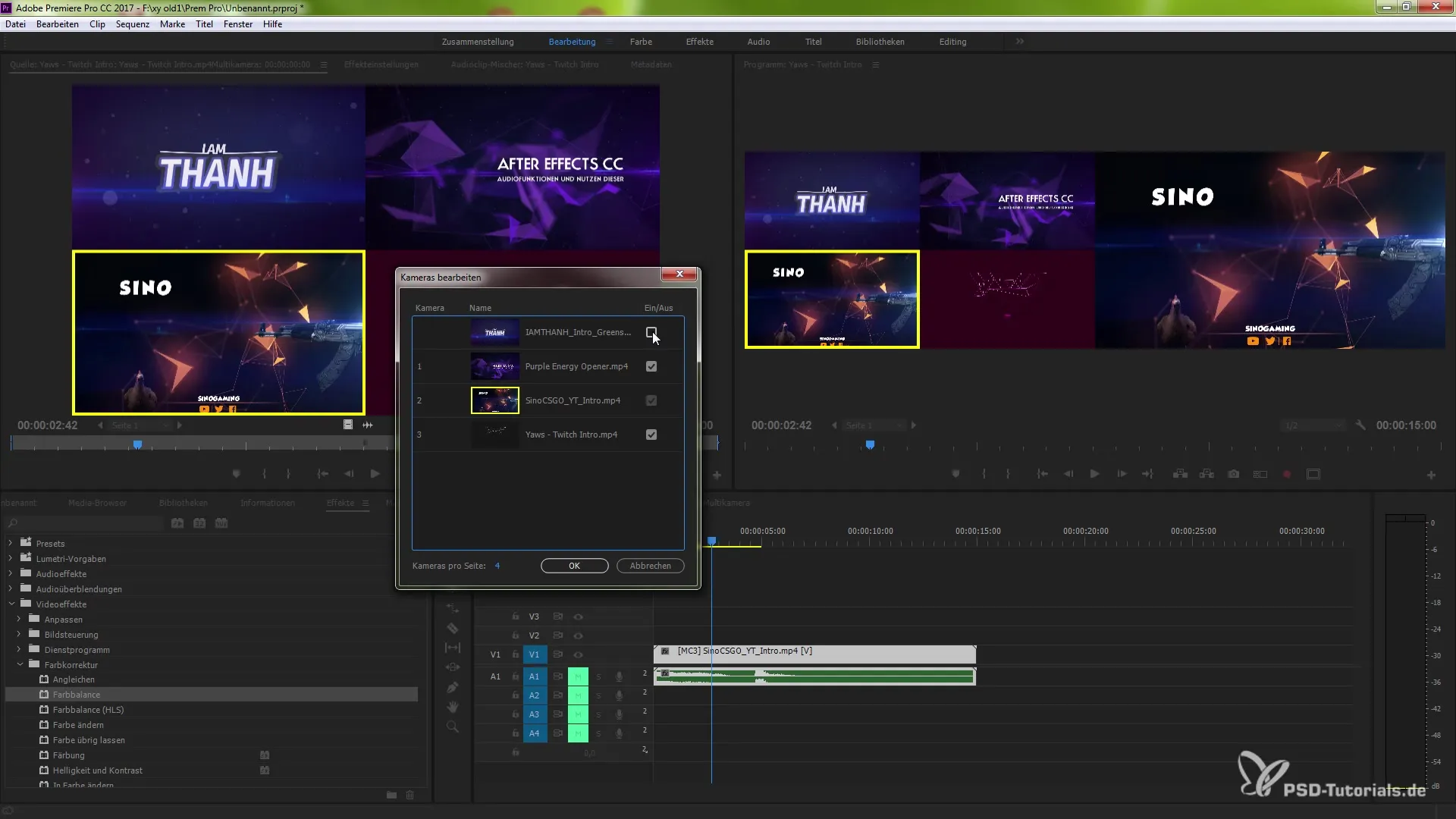1456x819 pixels.
Task: Close the Kameras bearbeiten dialog
Action: [679, 274]
